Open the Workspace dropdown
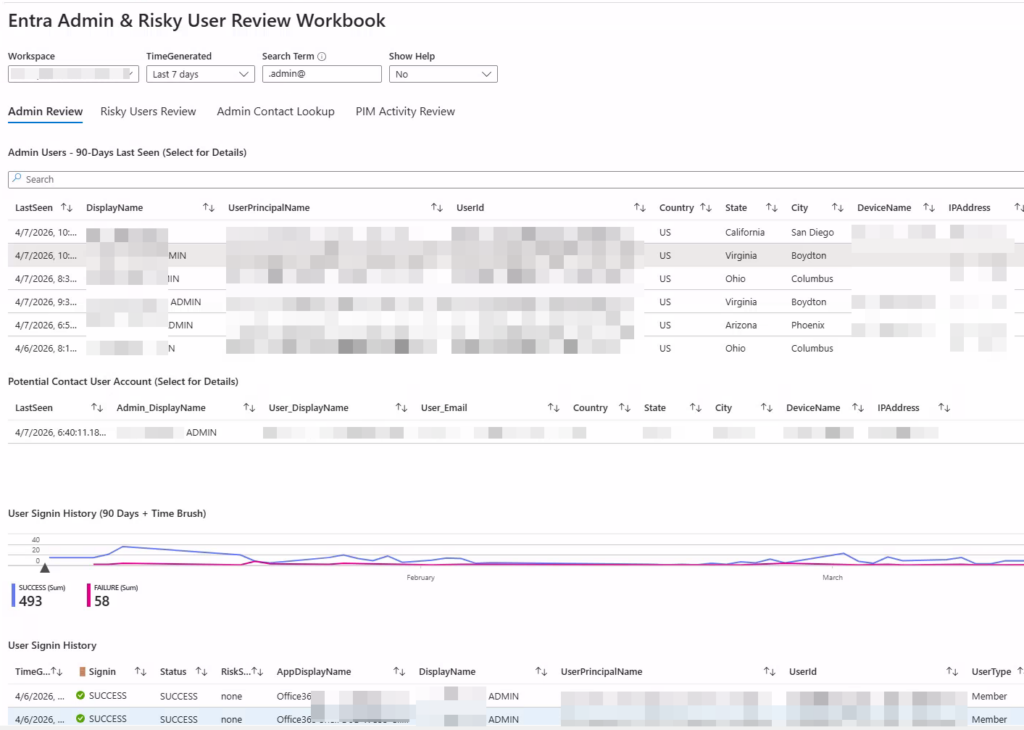 point(73,74)
